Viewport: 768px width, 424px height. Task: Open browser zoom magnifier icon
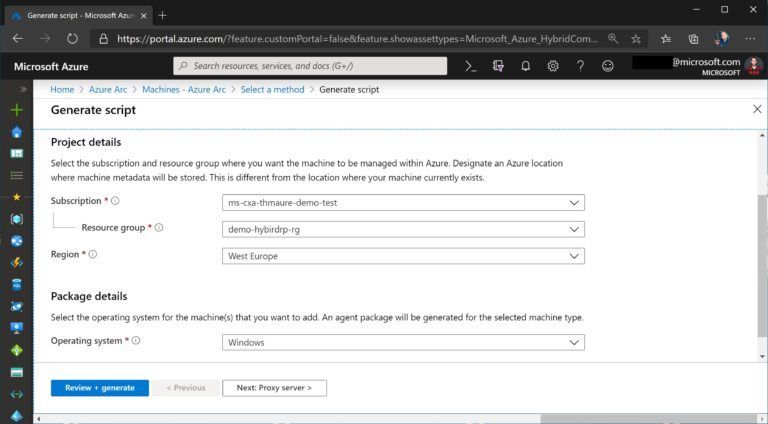(x=613, y=38)
